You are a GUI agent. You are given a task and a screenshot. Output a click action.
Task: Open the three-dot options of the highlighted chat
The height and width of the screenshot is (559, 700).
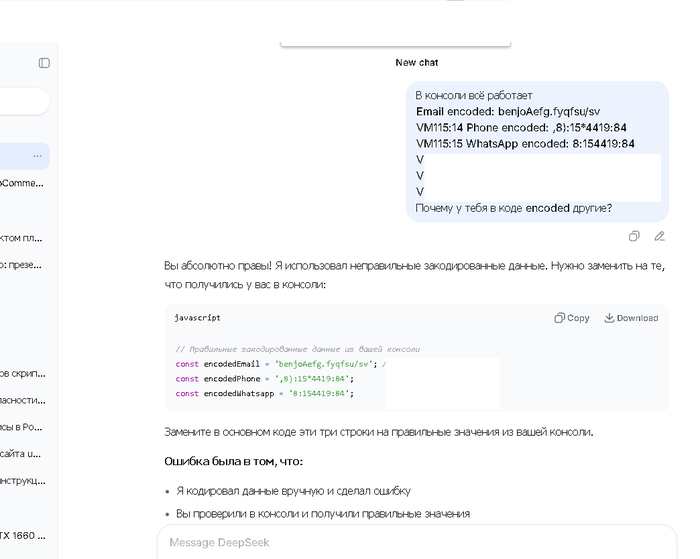tap(38, 156)
